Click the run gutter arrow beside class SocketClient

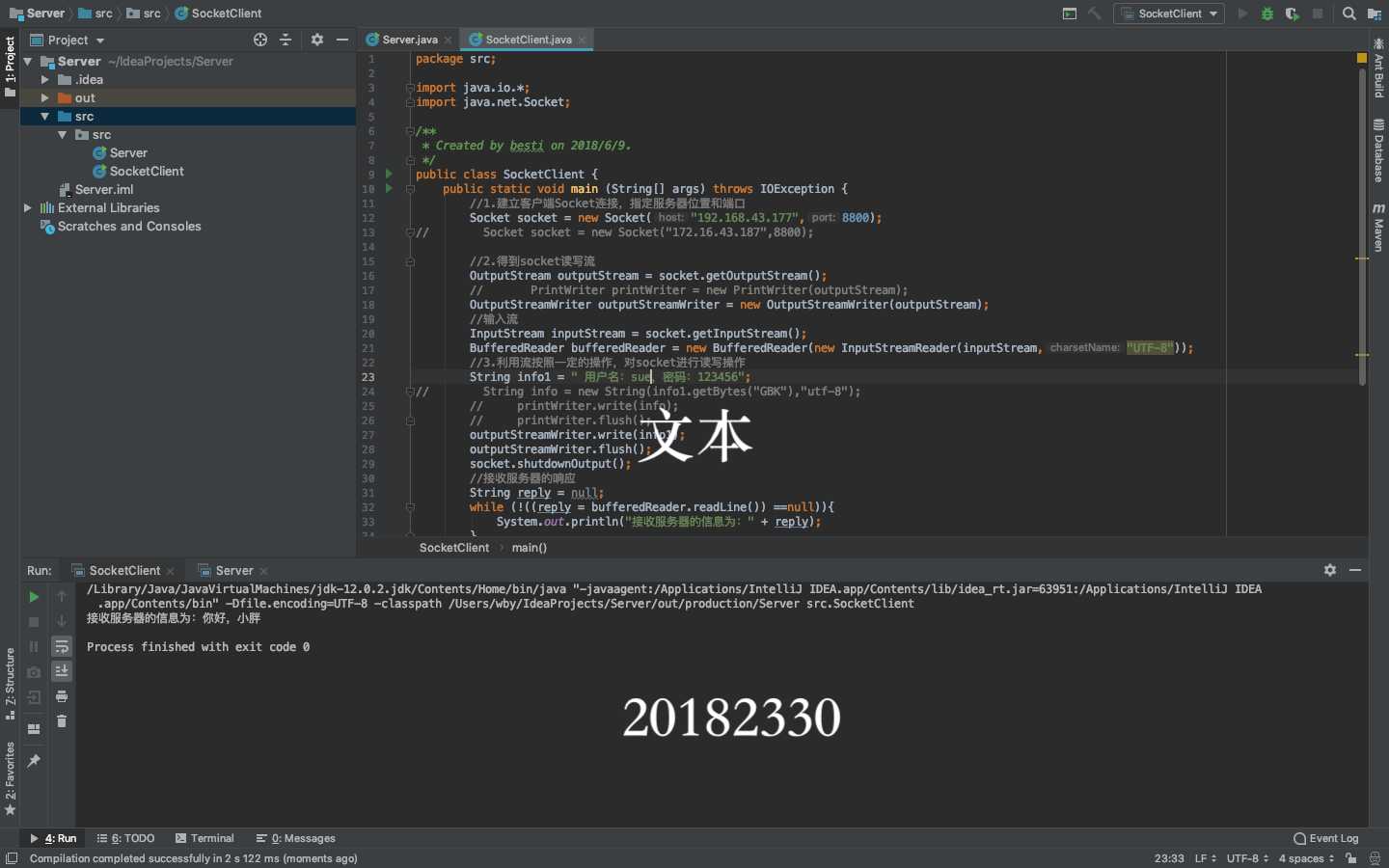[x=389, y=175]
